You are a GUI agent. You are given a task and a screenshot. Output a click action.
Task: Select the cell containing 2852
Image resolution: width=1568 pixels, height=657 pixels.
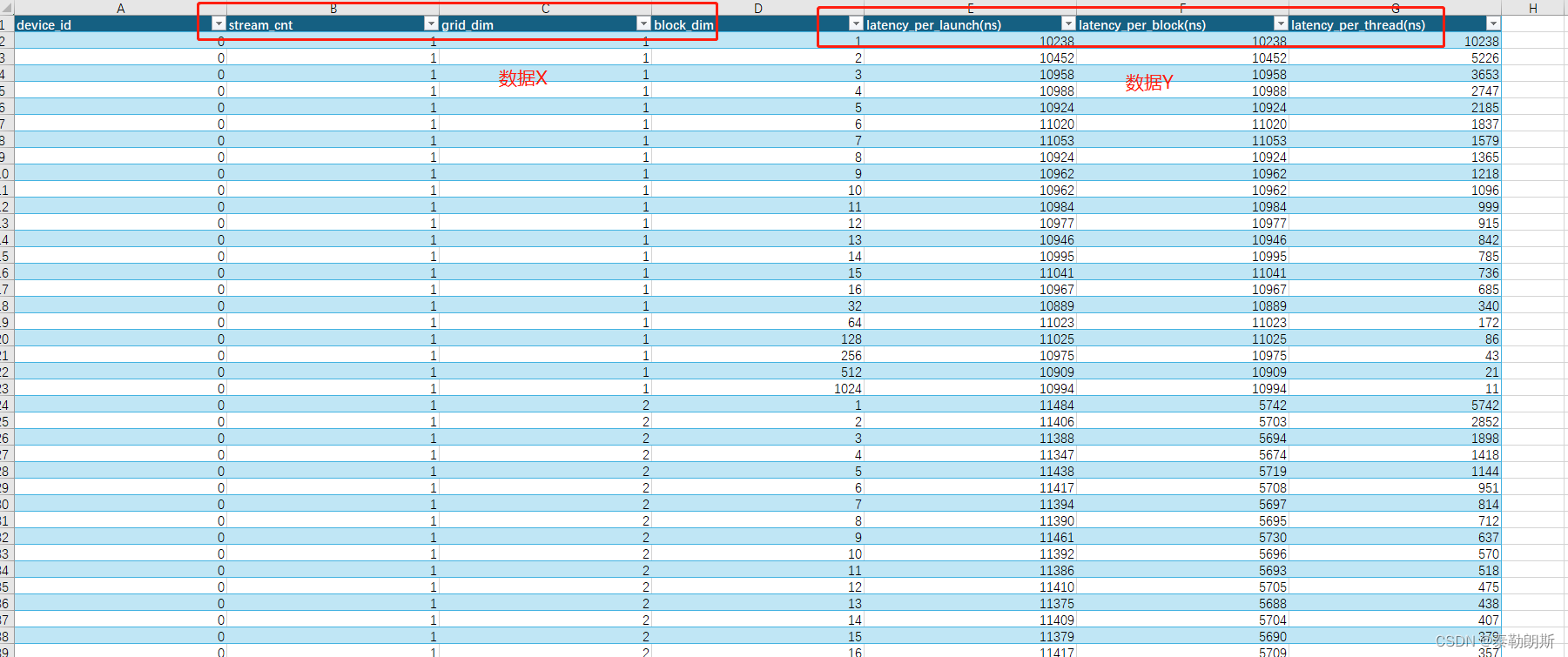pos(1395,421)
